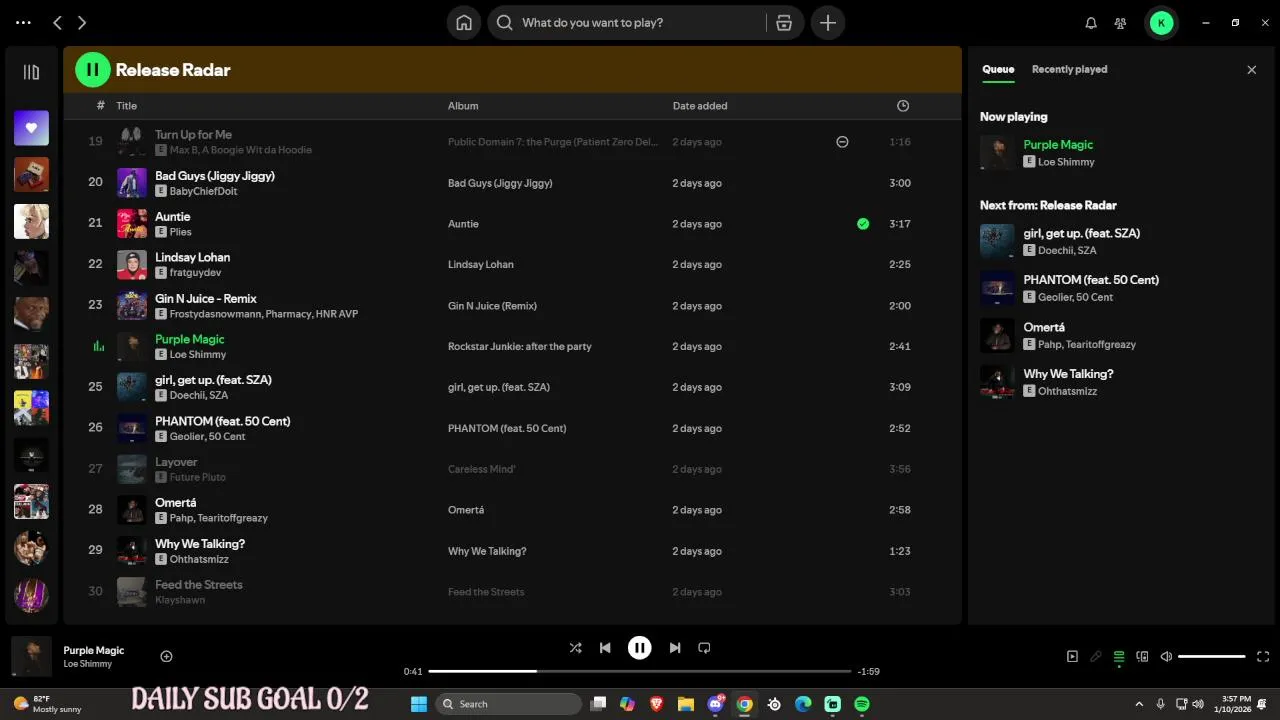This screenshot has height=720, width=1280.
Task: Click the hide icon on Turn Up for Me row
Action: click(x=842, y=142)
